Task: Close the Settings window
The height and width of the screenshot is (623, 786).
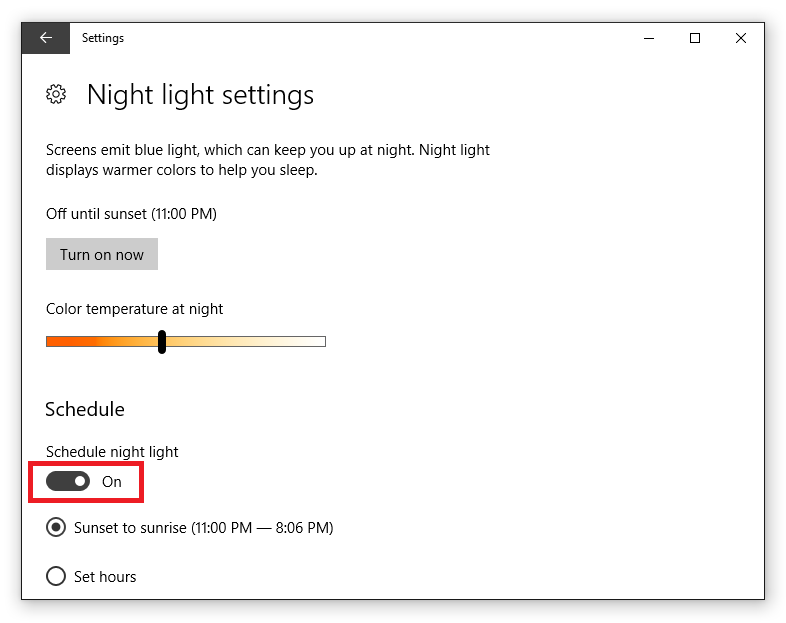Action: [741, 38]
